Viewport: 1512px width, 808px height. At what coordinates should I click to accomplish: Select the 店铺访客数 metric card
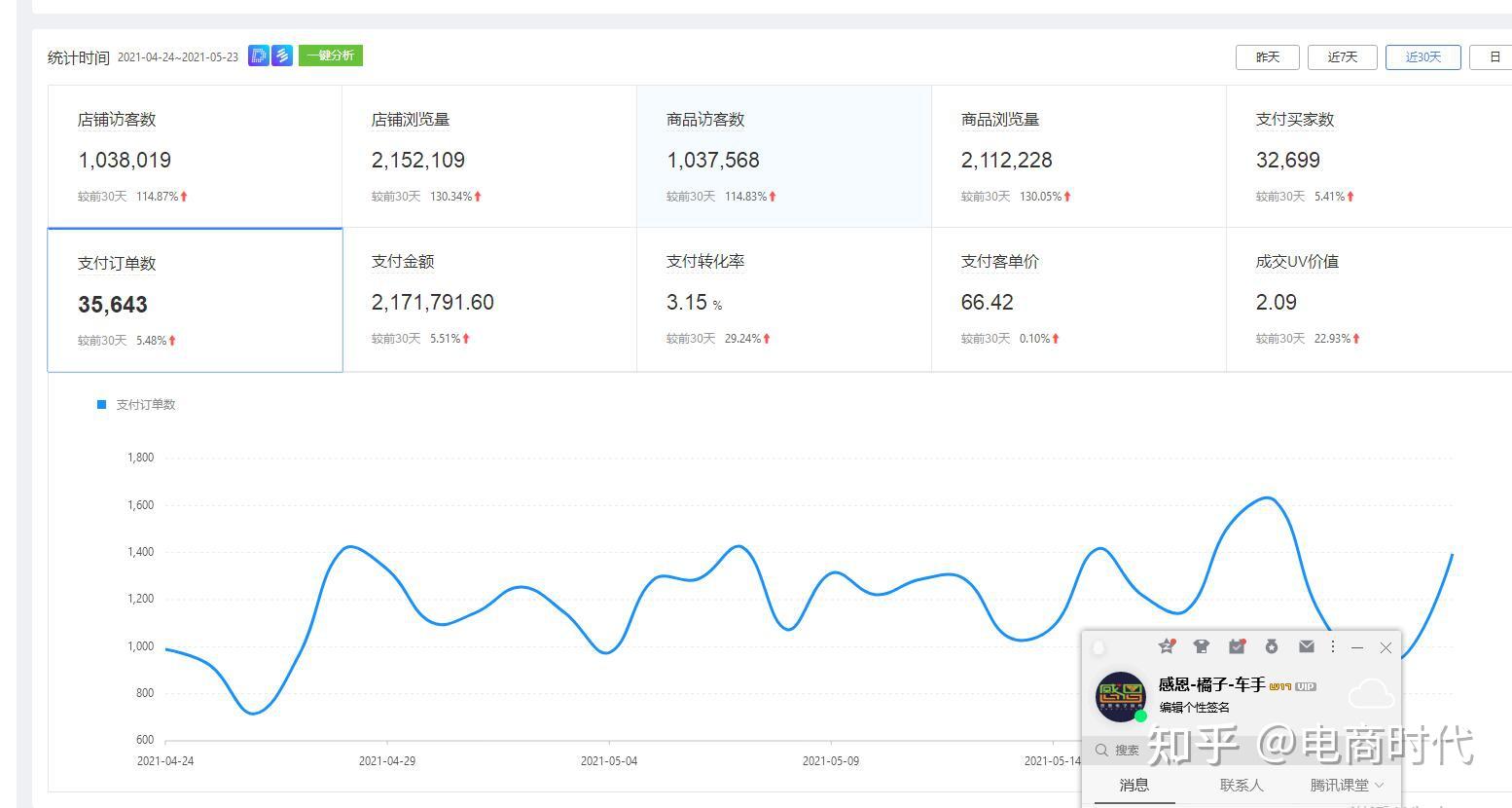point(195,157)
